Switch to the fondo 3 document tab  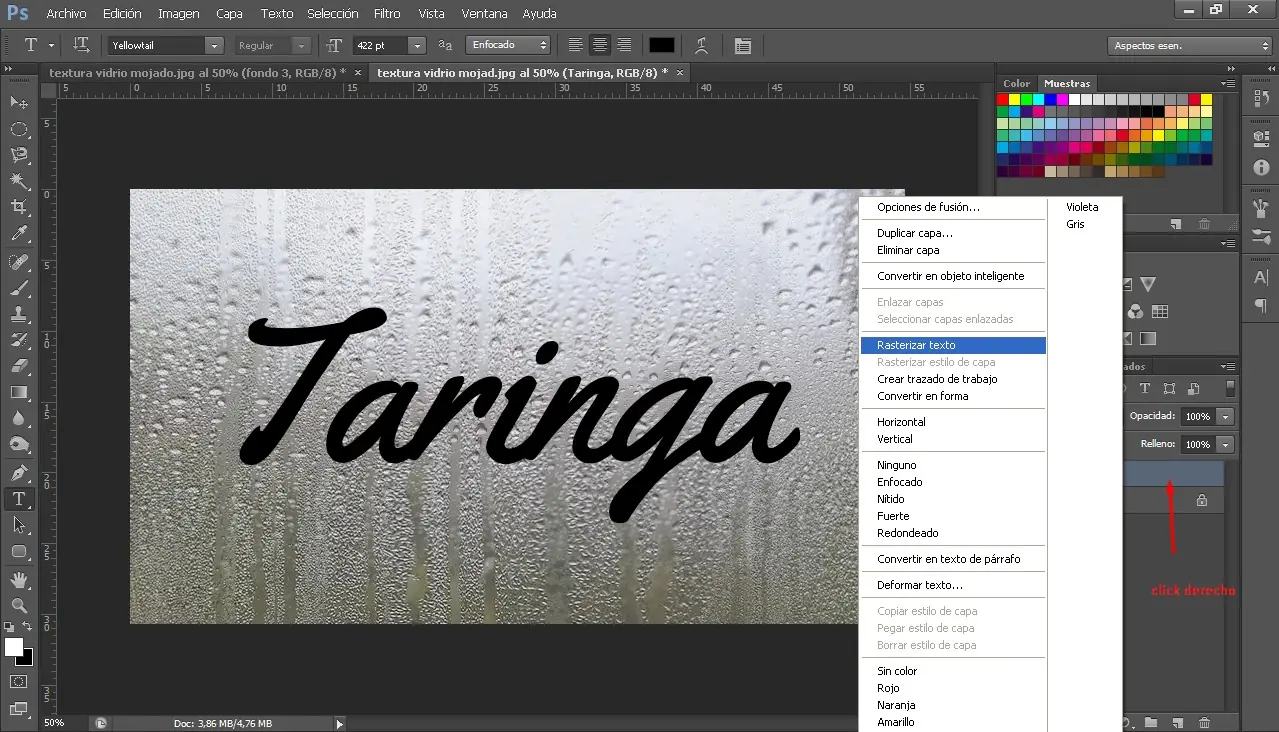coord(197,73)
